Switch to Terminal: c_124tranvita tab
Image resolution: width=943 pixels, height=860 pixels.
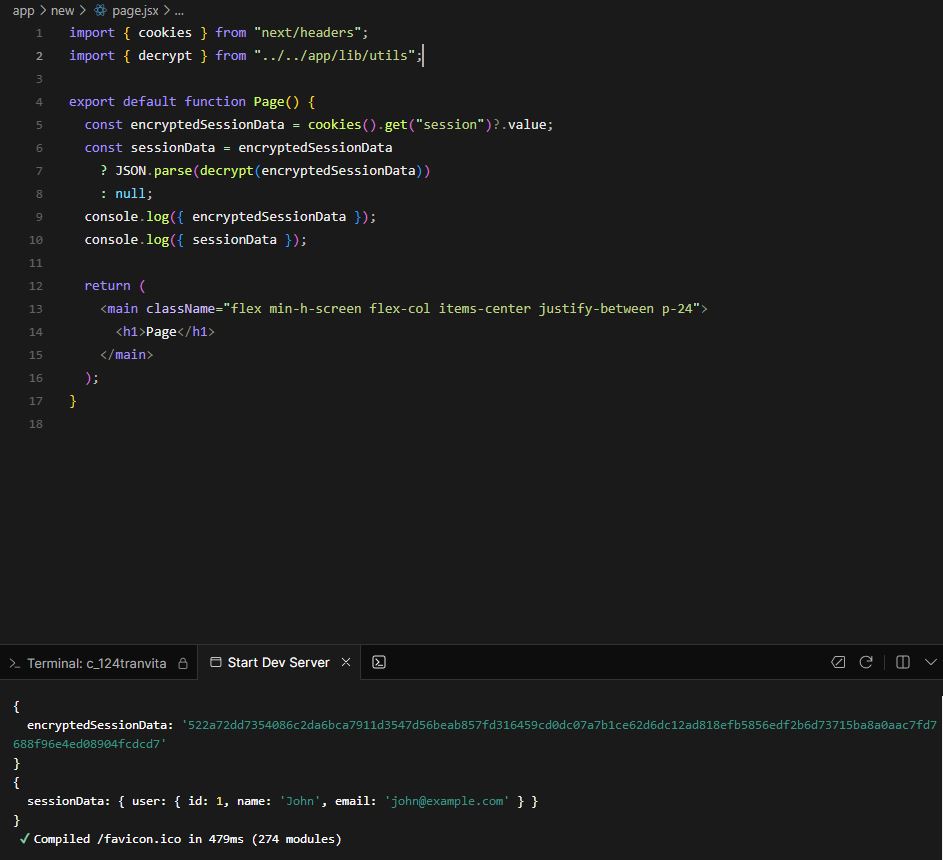coord(96,663)
